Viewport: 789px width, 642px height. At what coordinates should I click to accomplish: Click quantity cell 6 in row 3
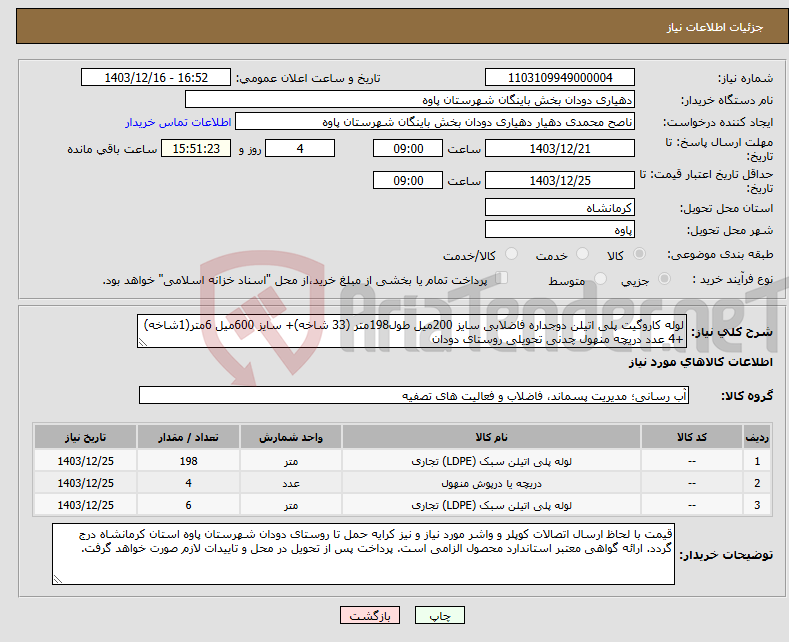(x=188, y=505)
